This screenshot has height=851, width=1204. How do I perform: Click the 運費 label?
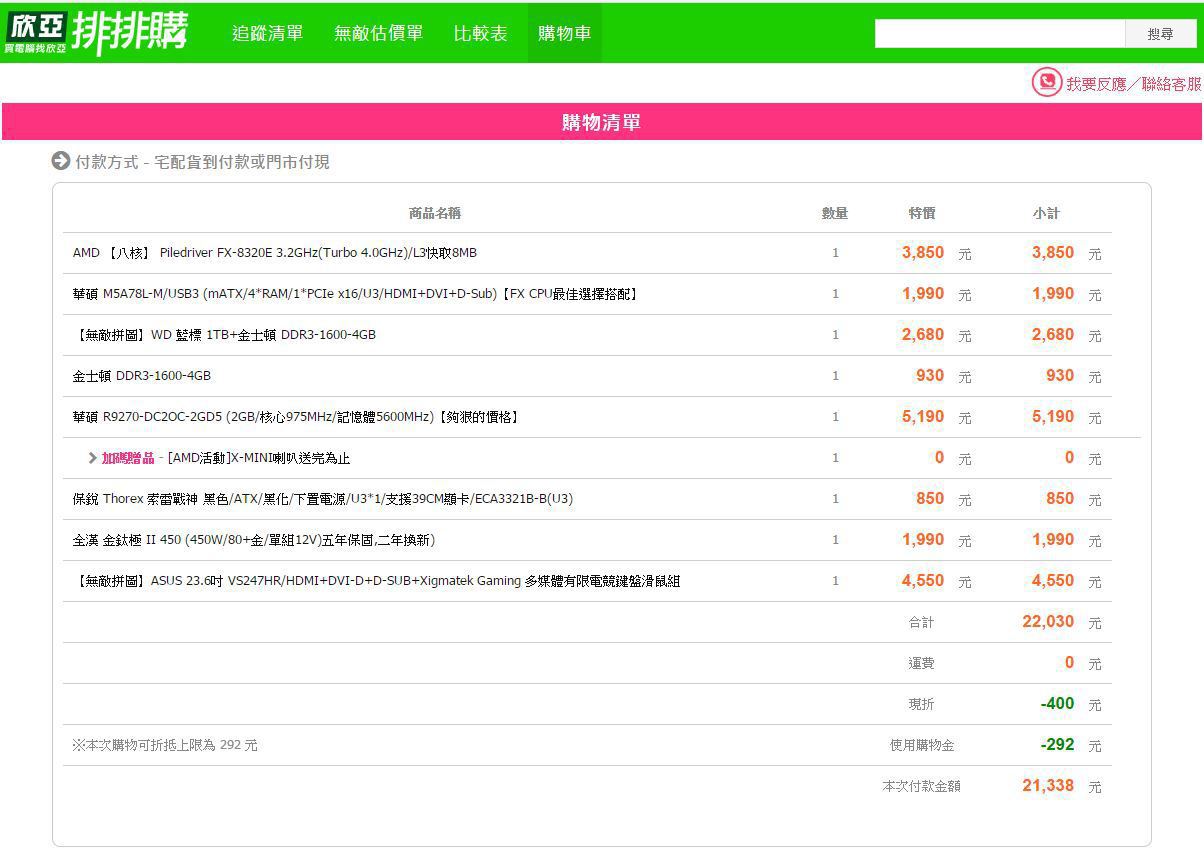921,663
